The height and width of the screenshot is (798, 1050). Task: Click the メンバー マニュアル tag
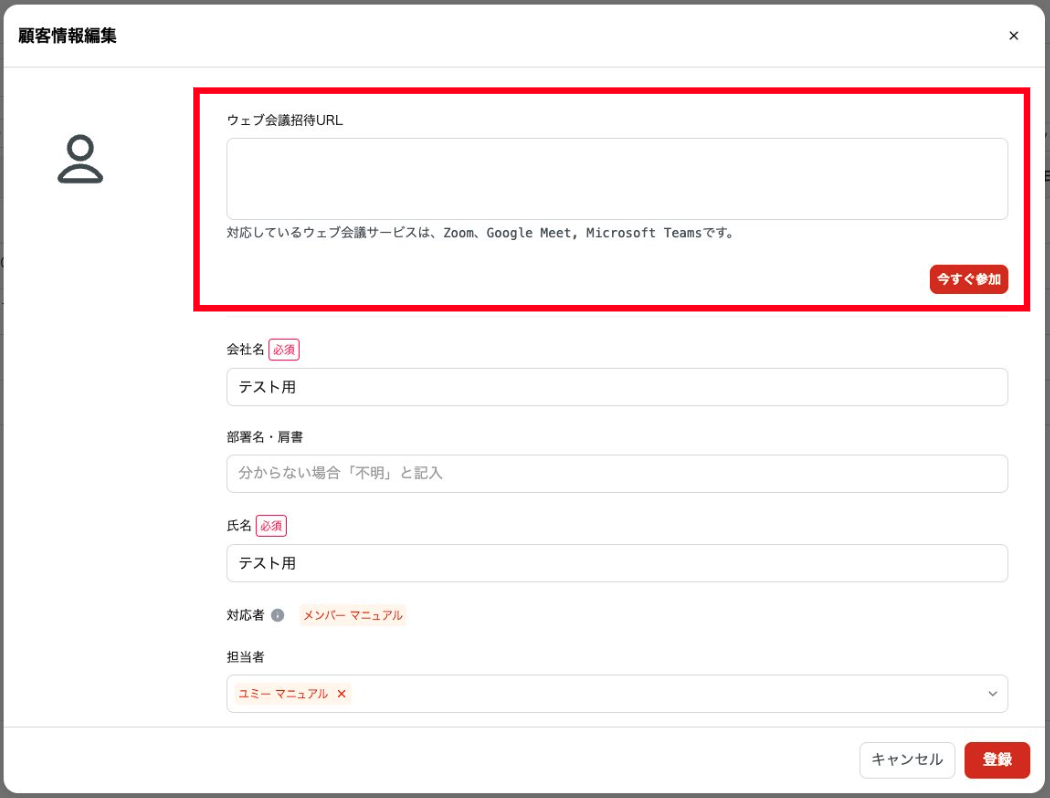coord(352,615)
